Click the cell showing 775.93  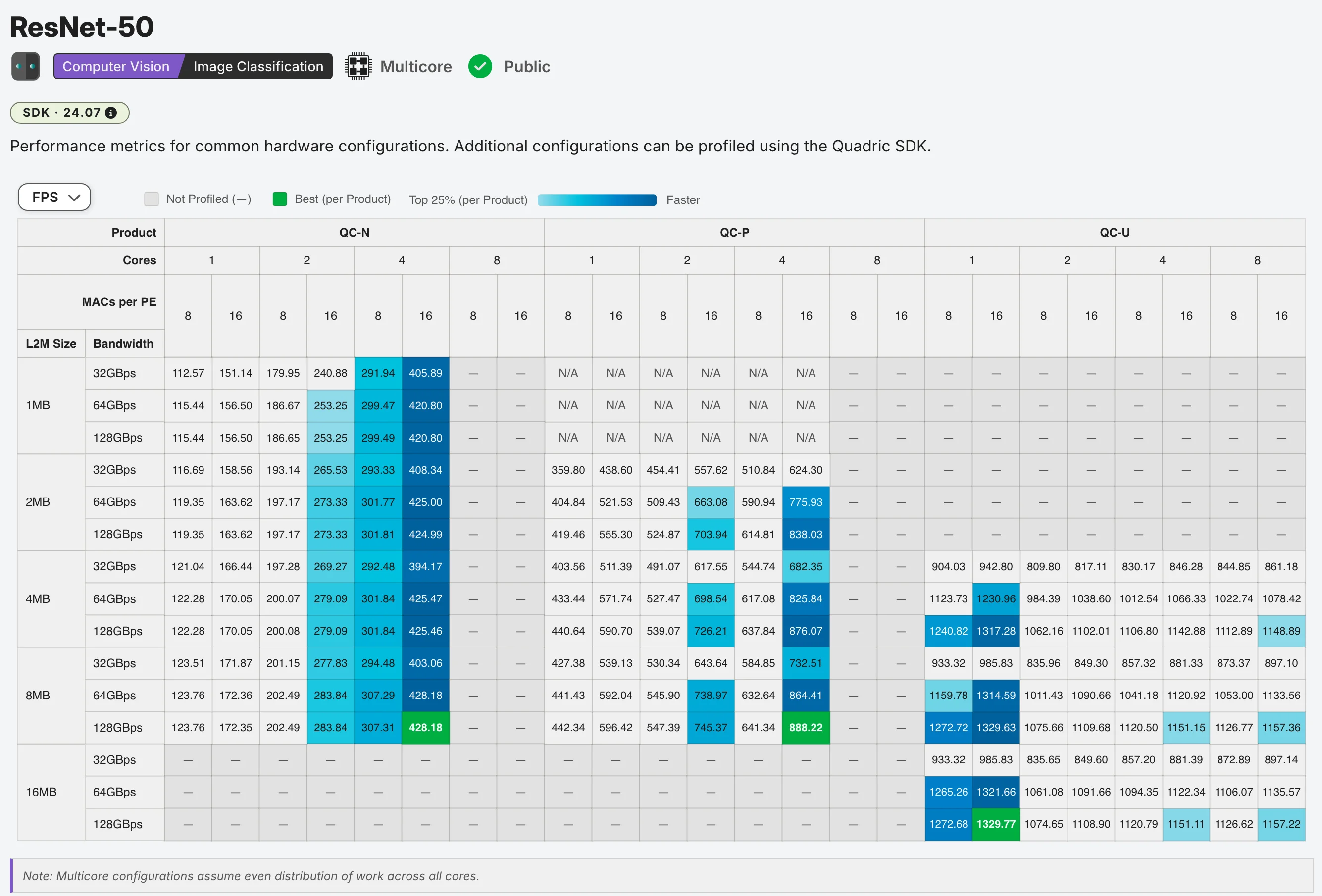pos(806,502)
